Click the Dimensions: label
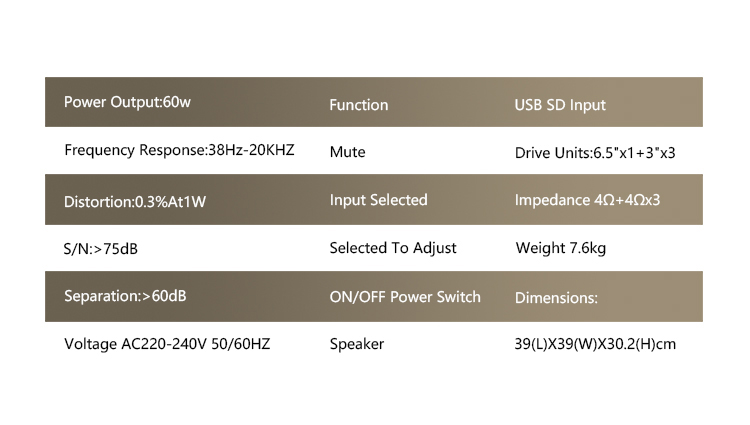 pos(556,298)
